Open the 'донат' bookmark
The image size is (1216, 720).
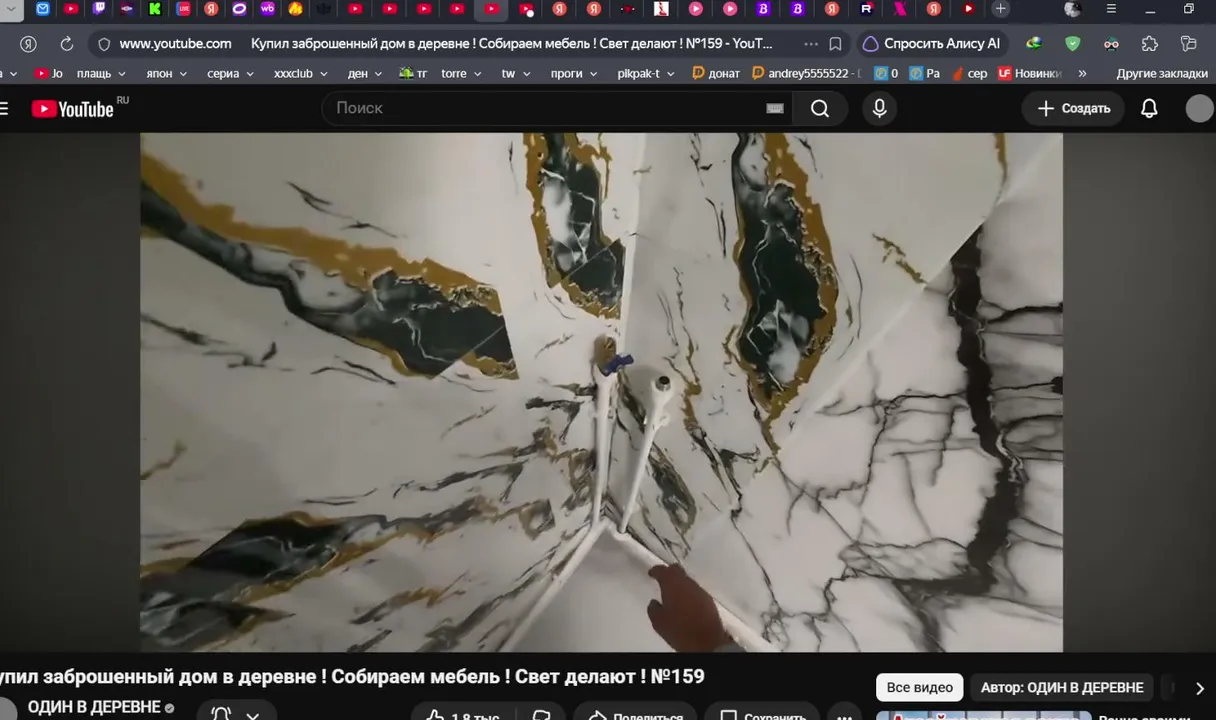[716, 74]
